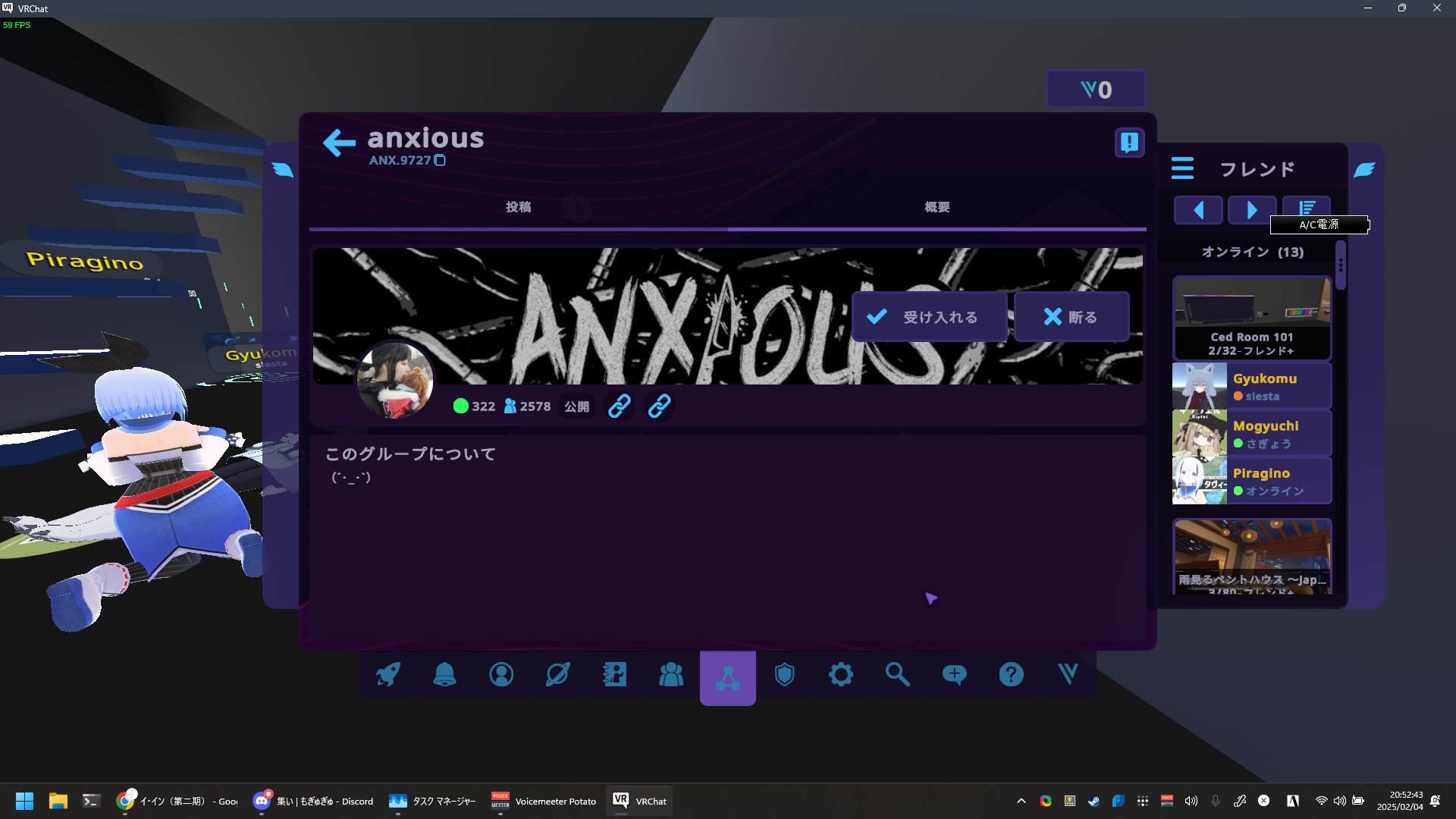Image resolution: width=1456 pixels, height=819 pixels.
Task: Click the report exclamation icon
Action: tap(1129, 142)
